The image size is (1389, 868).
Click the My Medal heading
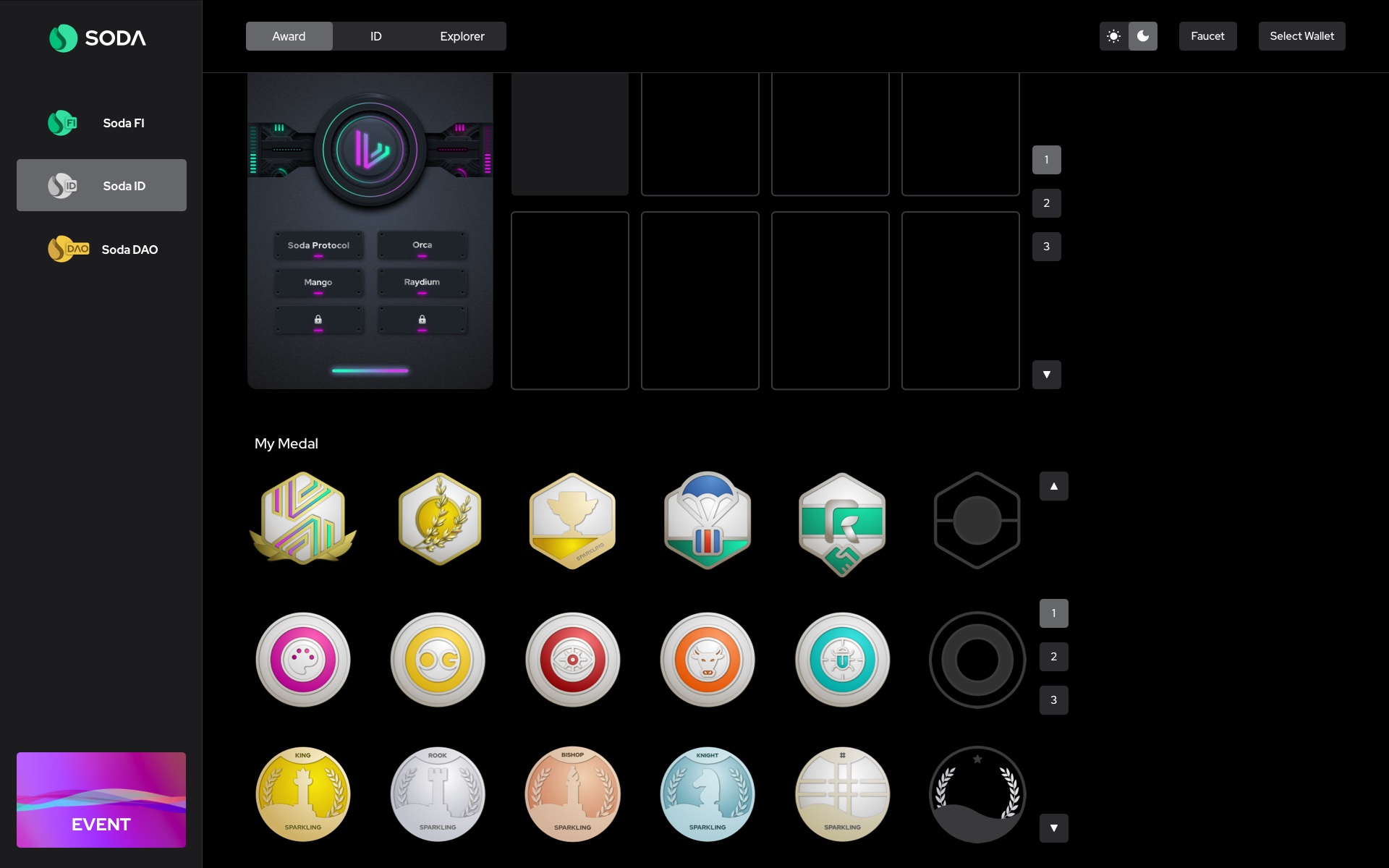(x=286, y=443)
